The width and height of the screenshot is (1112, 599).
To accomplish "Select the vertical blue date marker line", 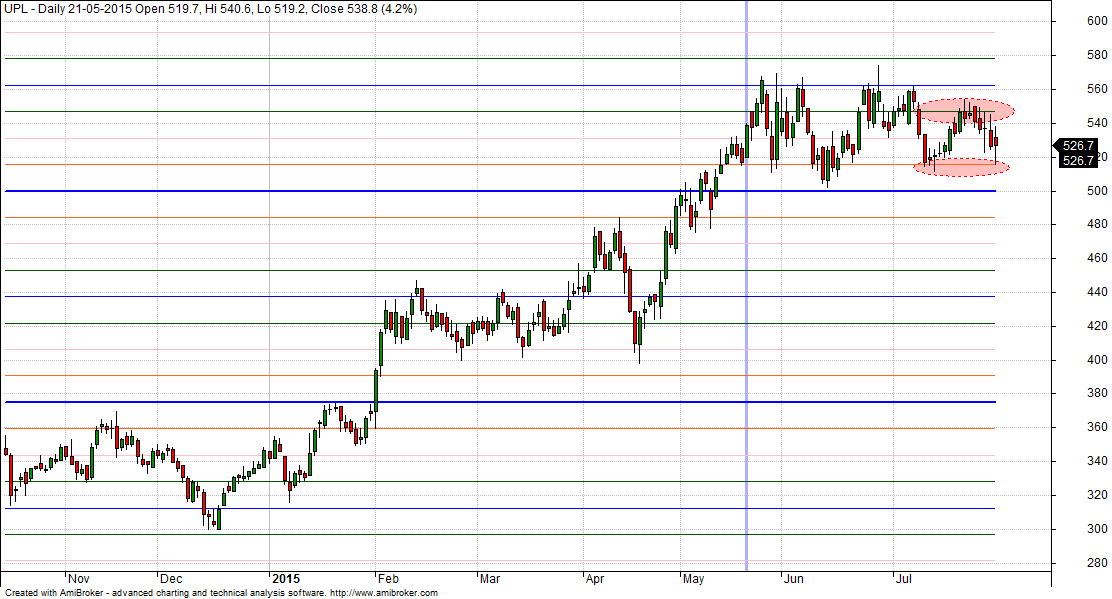I will (x=747, y=300).
